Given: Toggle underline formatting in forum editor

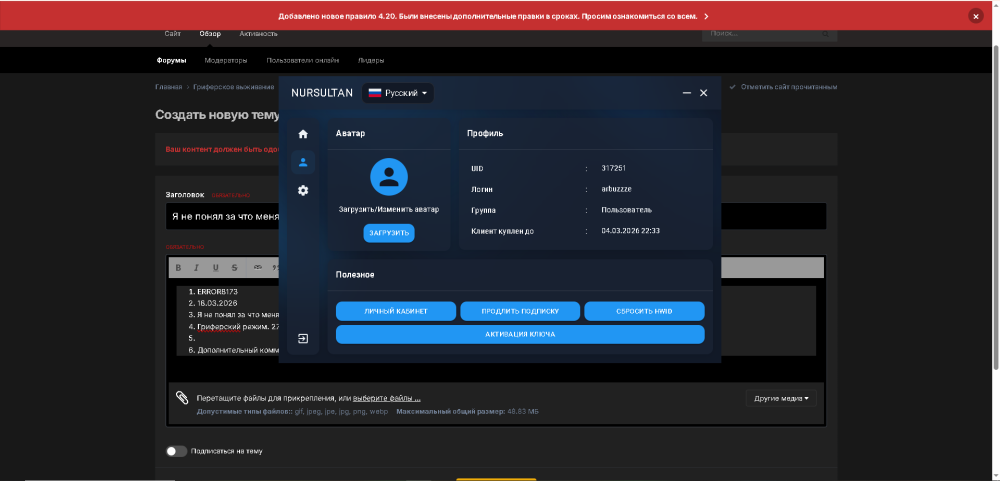Looking at the screenshot, I should (x=216, y=267).
